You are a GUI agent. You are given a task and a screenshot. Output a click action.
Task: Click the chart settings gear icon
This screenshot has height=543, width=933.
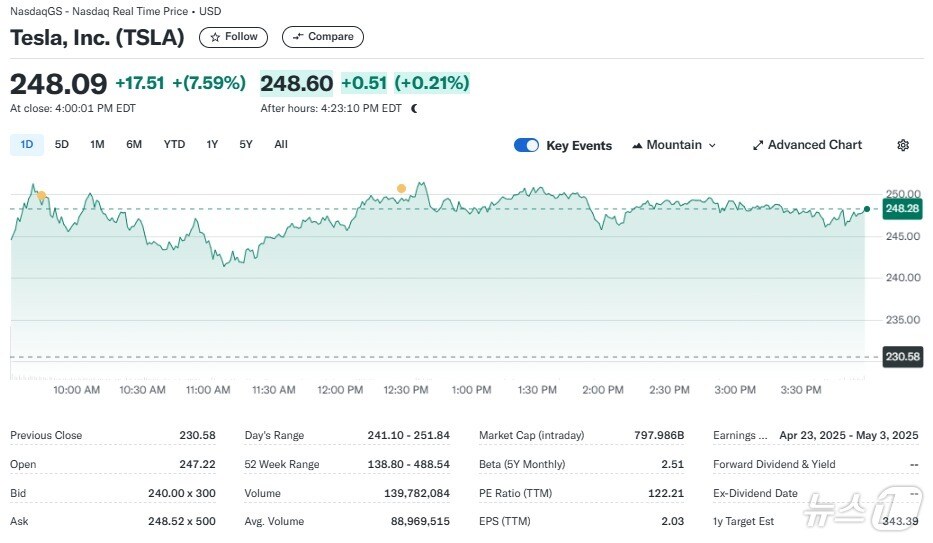tap(903, 145)
